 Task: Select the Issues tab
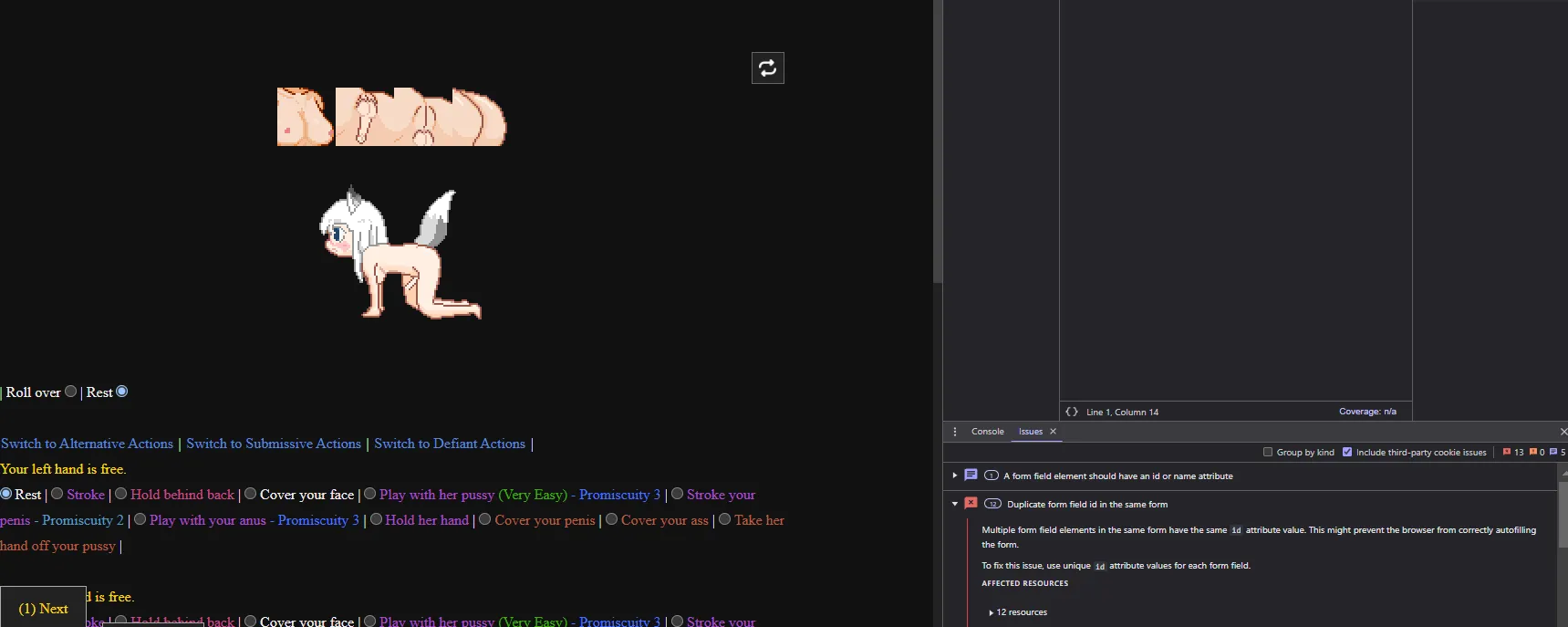click(1030, 432)
